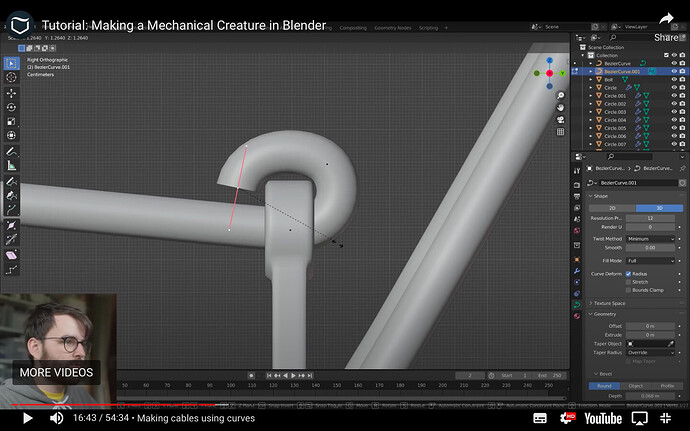Viewport: 690px width, 431px height.
Task: Seek on the YouTube progress bar
Action: pos(345,404)
